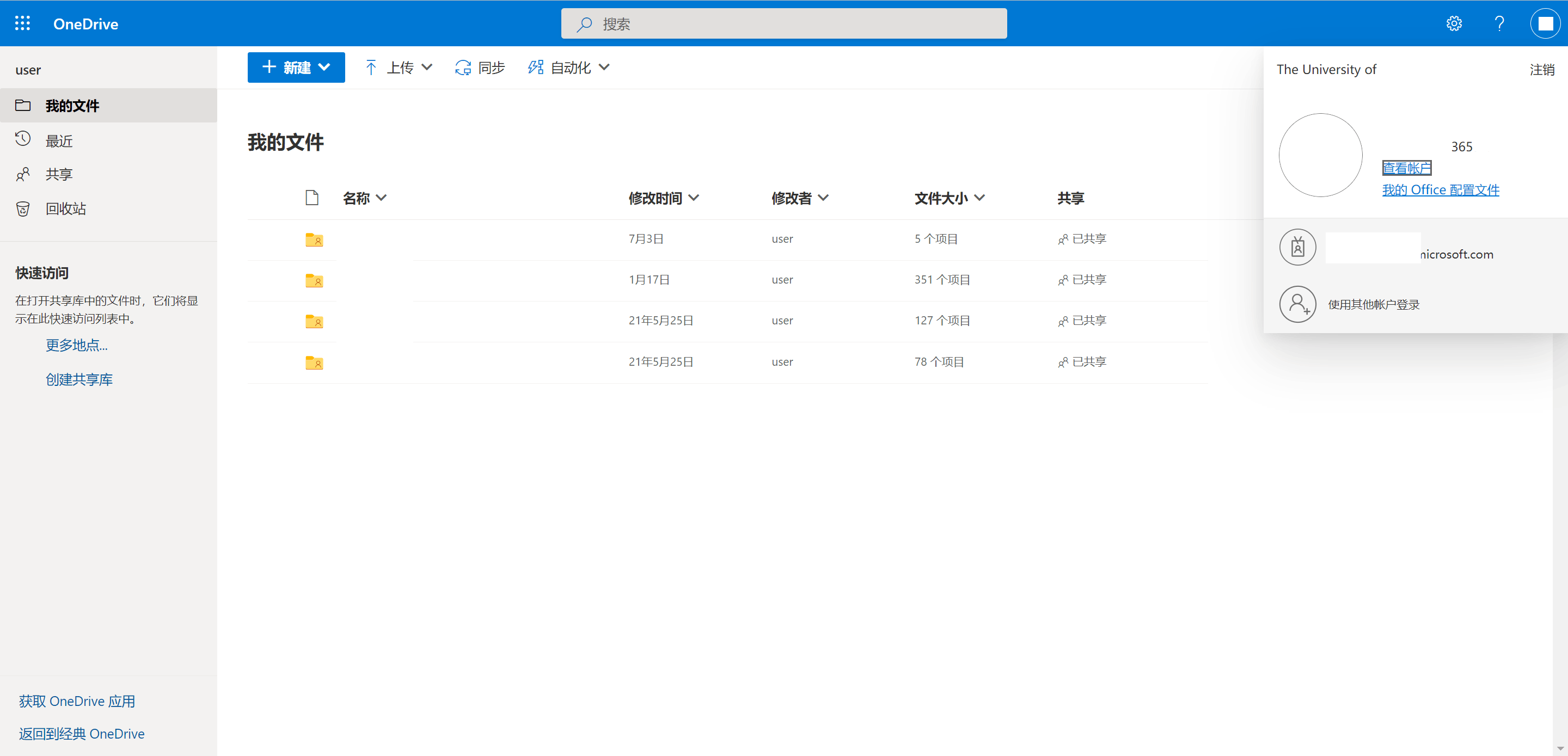Image resolution: width=1568 pixels, height=756 pixels.
Task: Open the app launcher waffle icon
Action: tap(22, 24)
